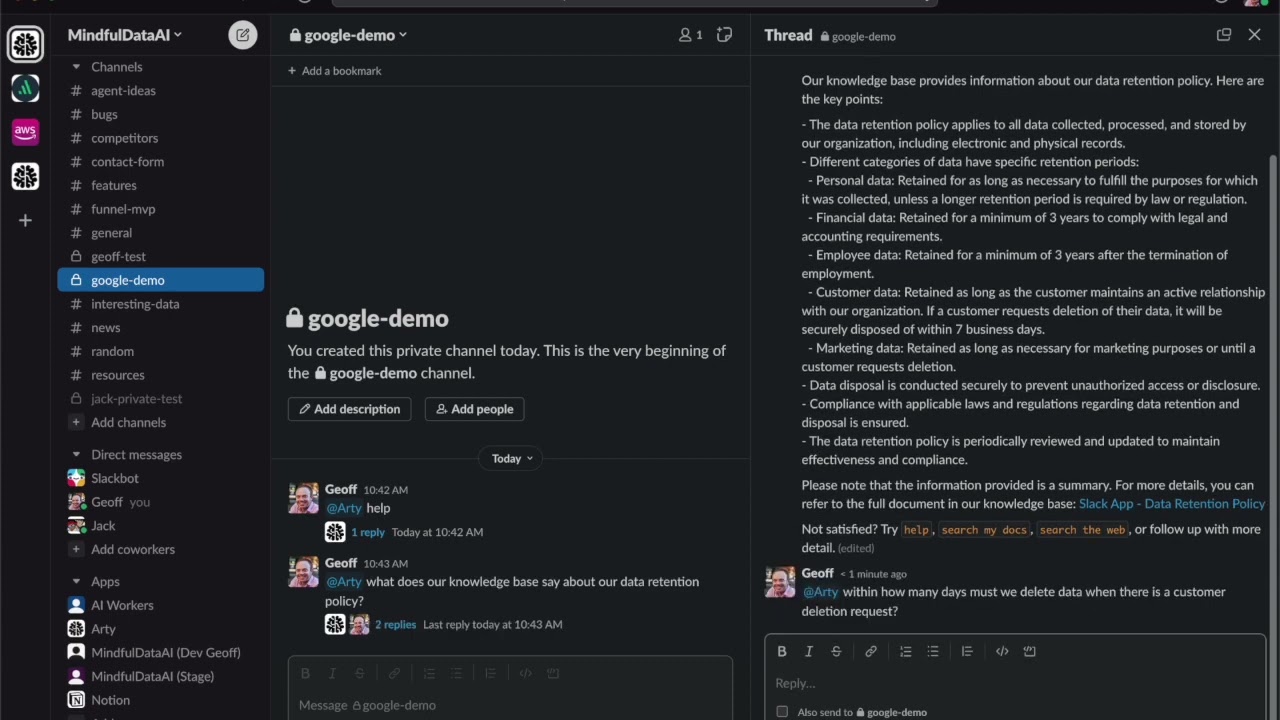Open the '2 replies' thread link
Viewport: 1280px width, 720px height.
[395, 624]
